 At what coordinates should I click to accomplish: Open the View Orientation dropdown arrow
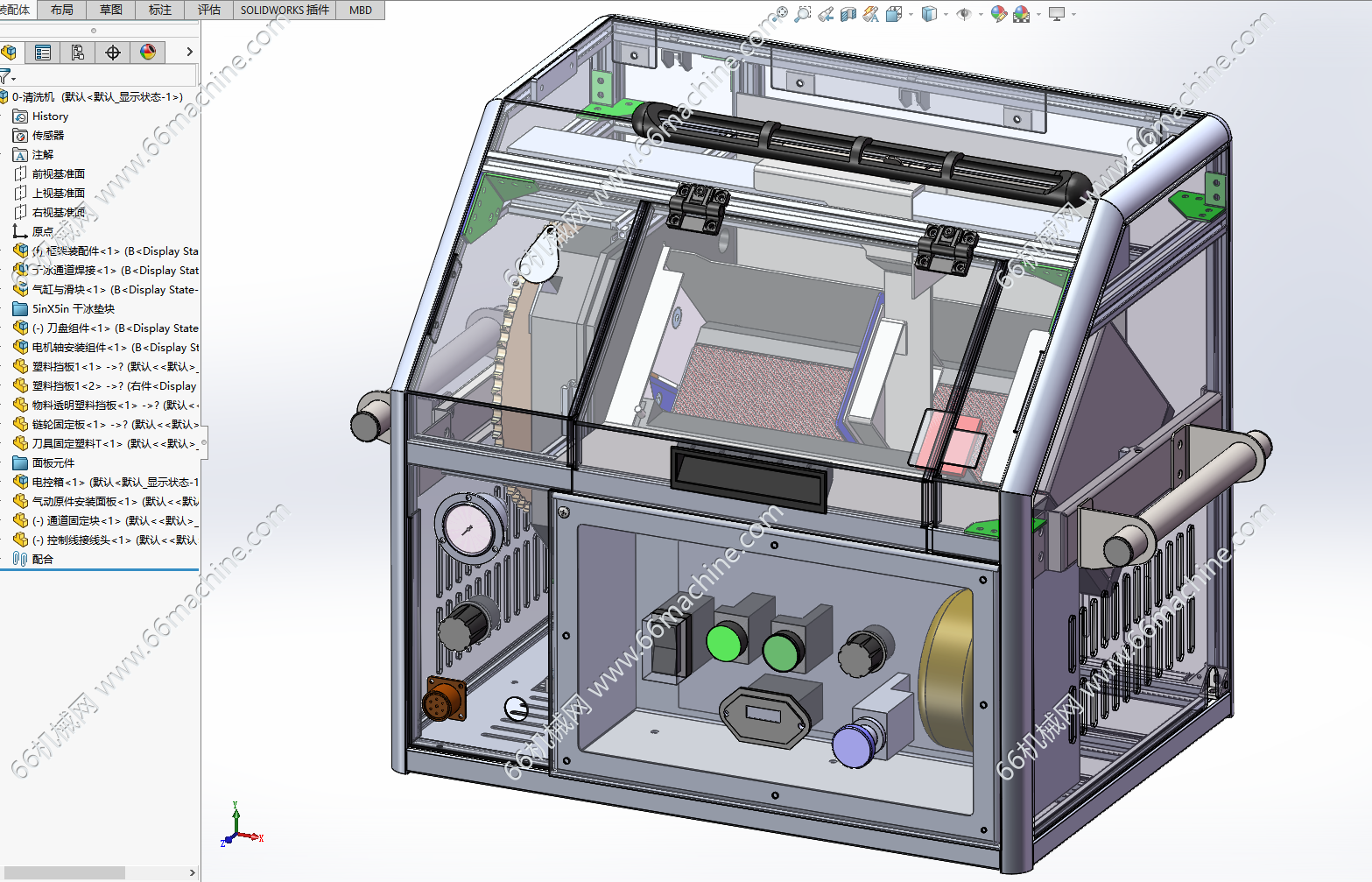[911, 14]
